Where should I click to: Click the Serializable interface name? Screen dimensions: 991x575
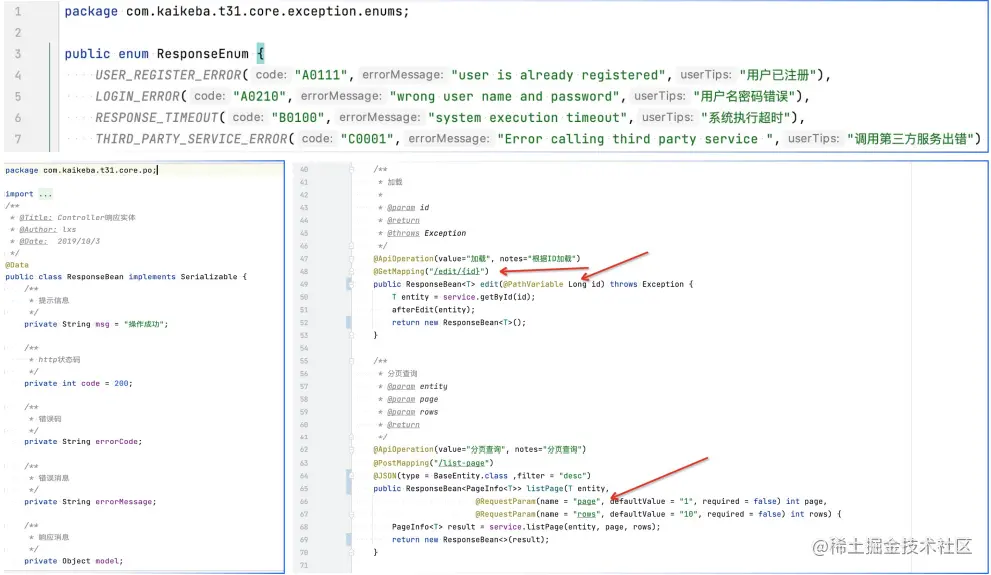pos(209,277)
